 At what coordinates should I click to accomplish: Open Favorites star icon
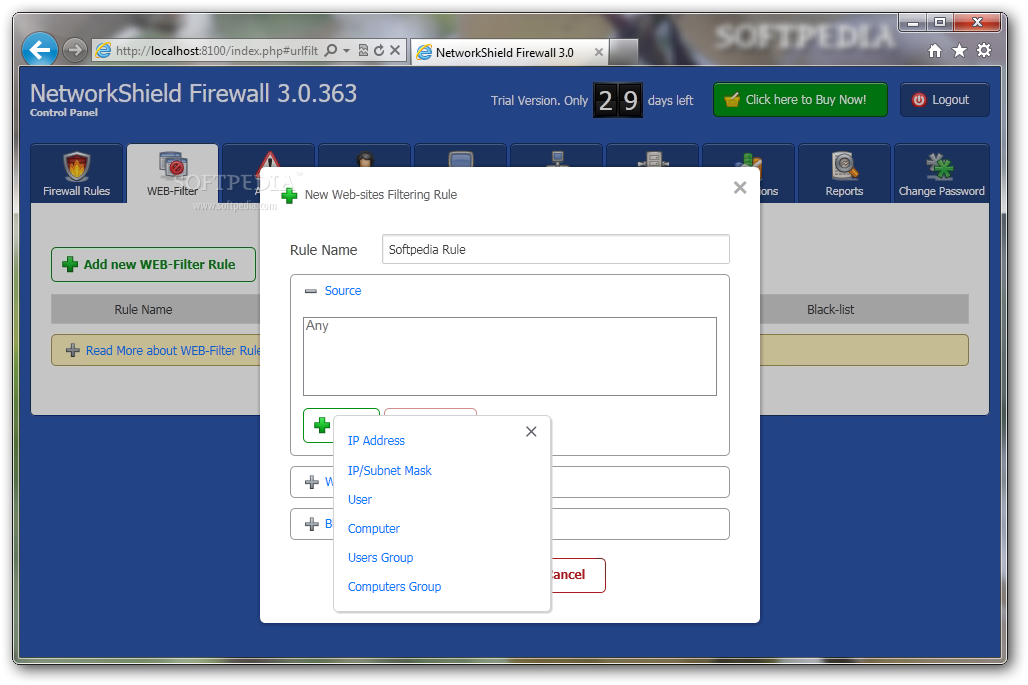(x=959, y=50)
